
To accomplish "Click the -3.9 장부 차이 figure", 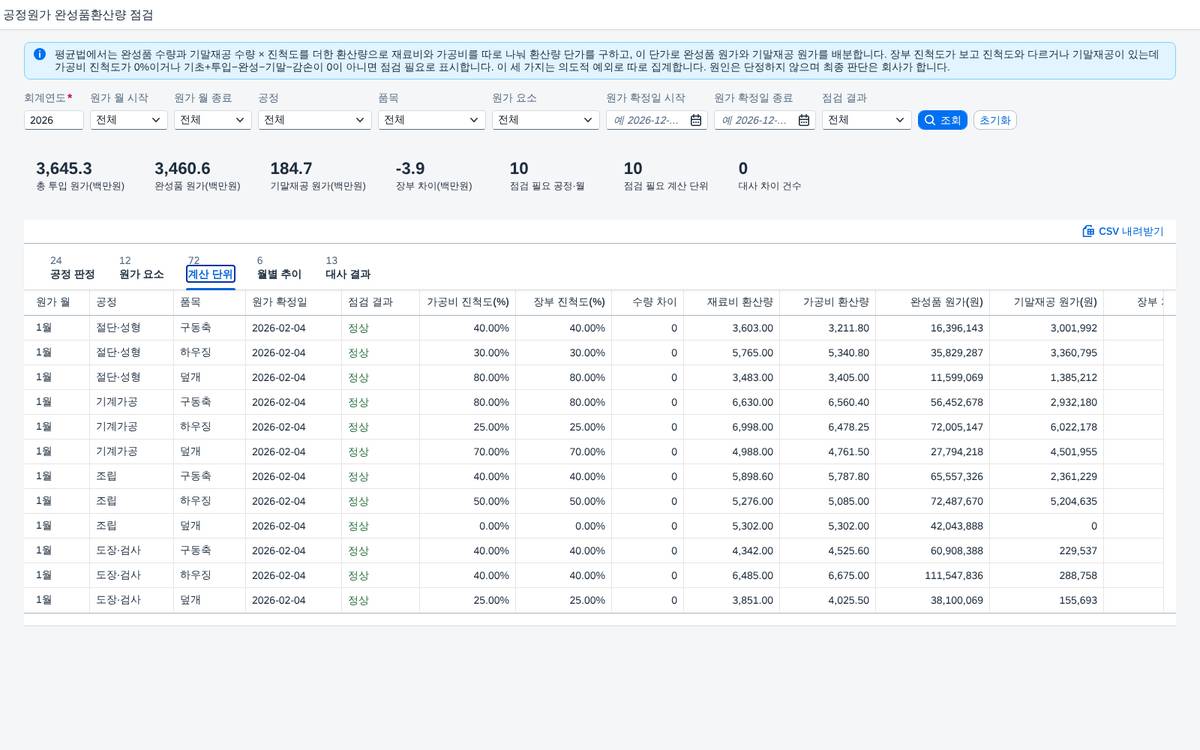I will click(x=410, y=169).
